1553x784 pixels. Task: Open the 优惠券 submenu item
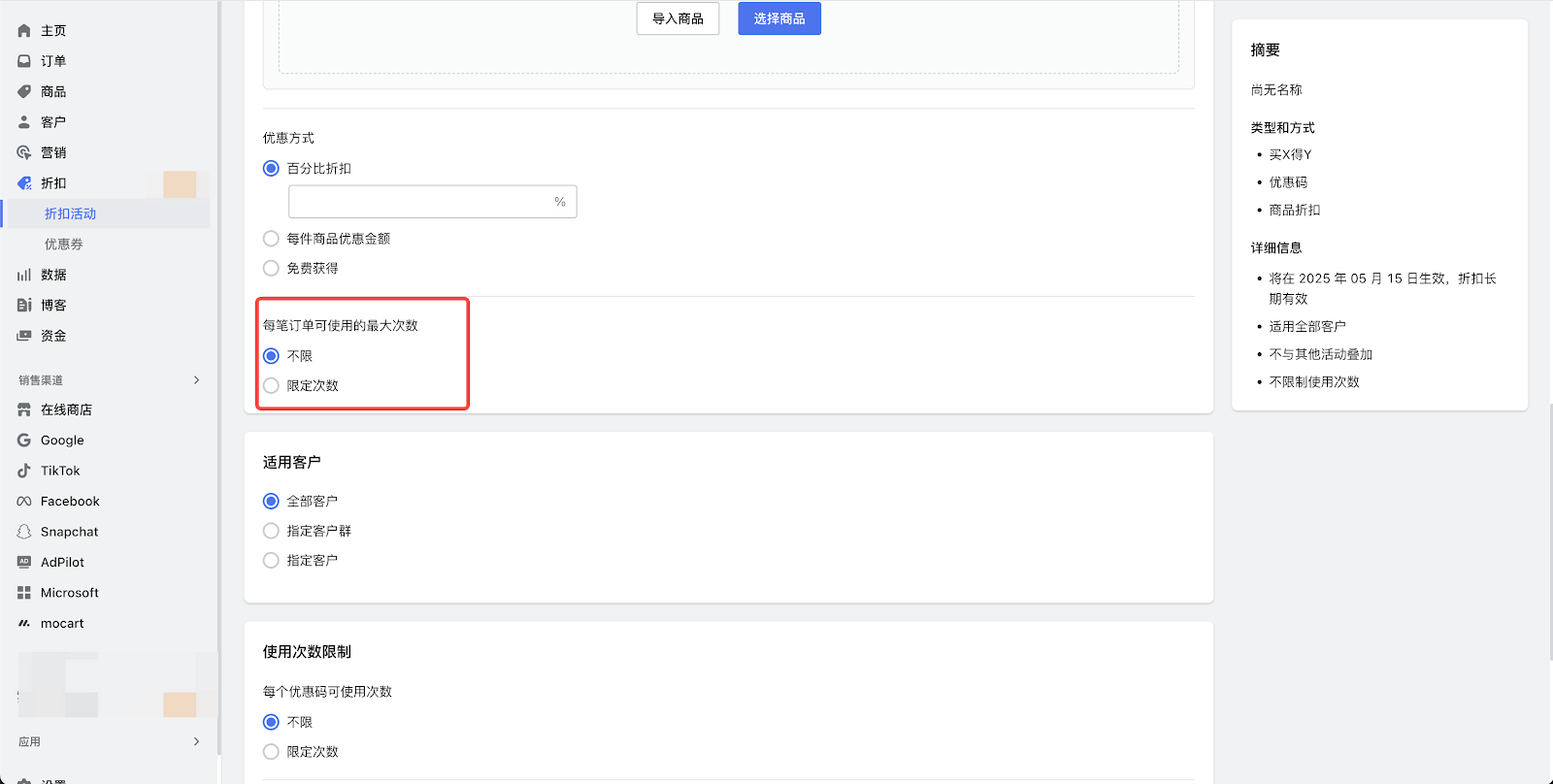point(64,245)
